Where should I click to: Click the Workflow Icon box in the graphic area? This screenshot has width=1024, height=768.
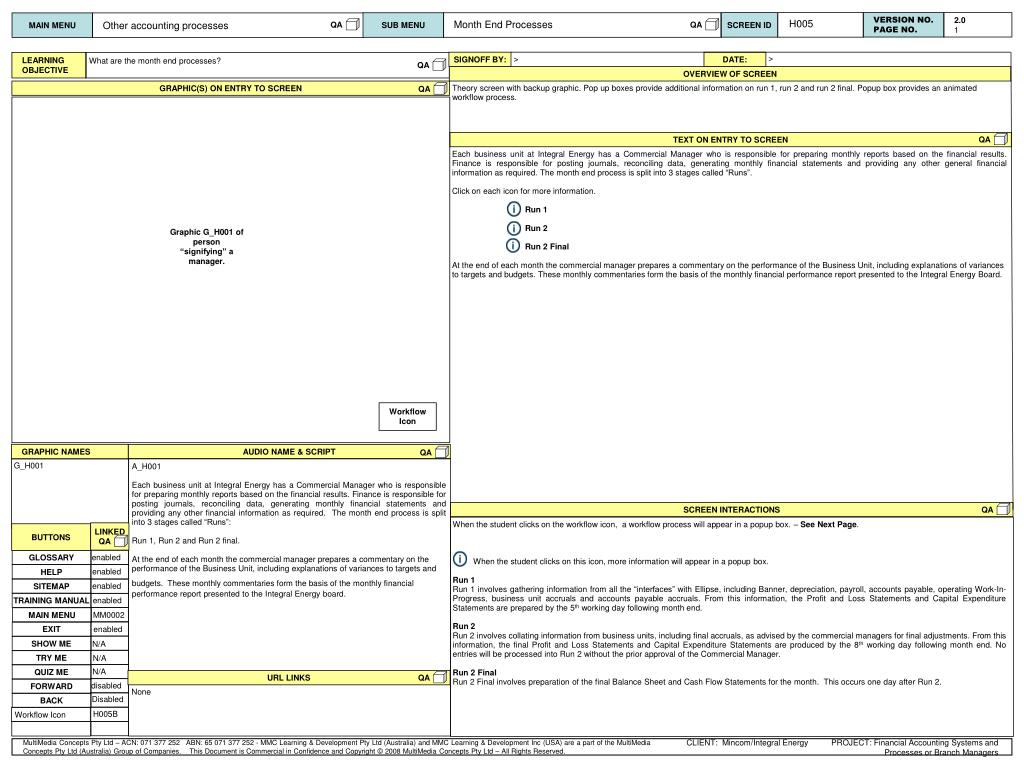pos(408,417)
